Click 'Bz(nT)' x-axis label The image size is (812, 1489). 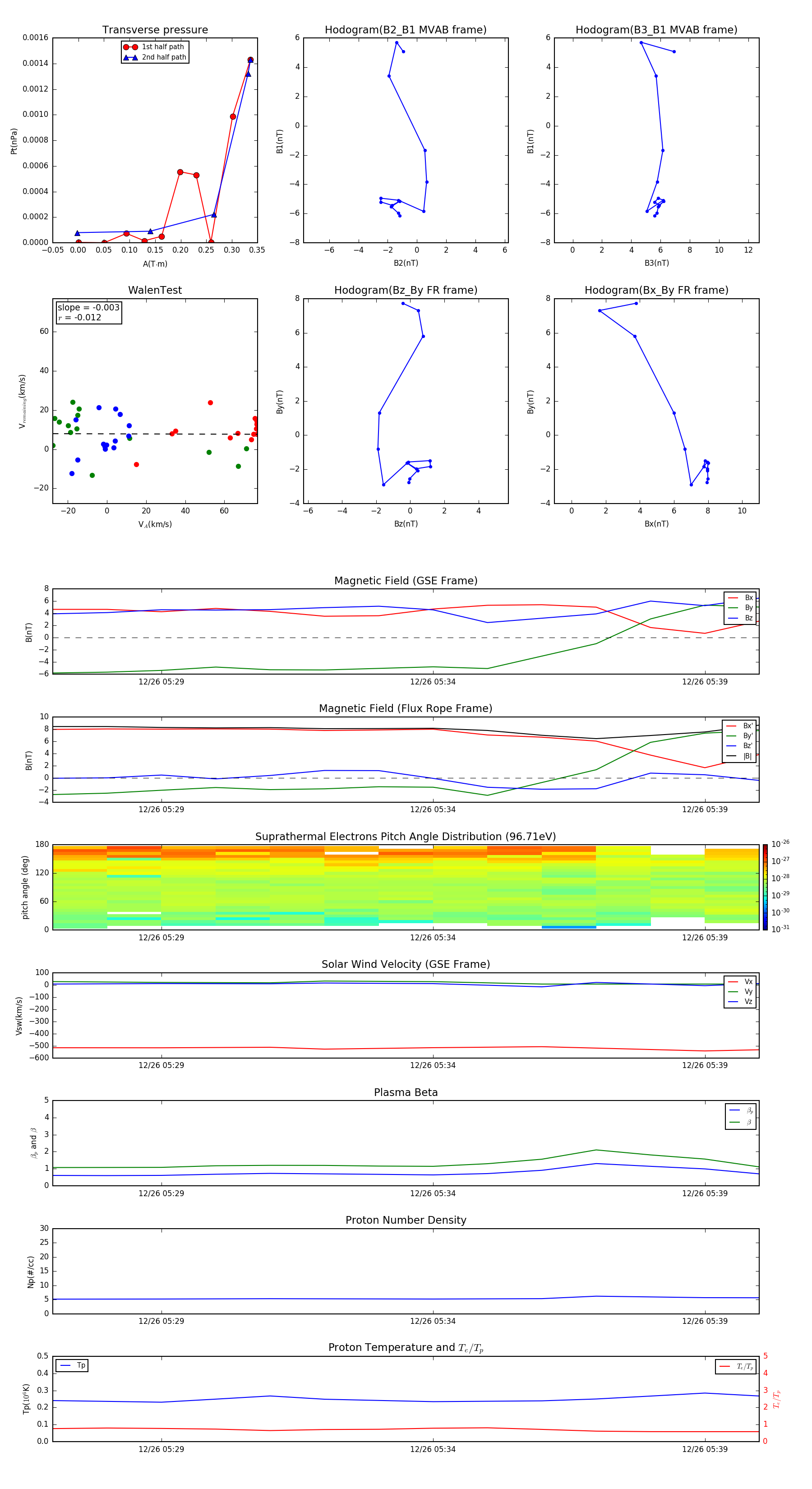[406, 524]
